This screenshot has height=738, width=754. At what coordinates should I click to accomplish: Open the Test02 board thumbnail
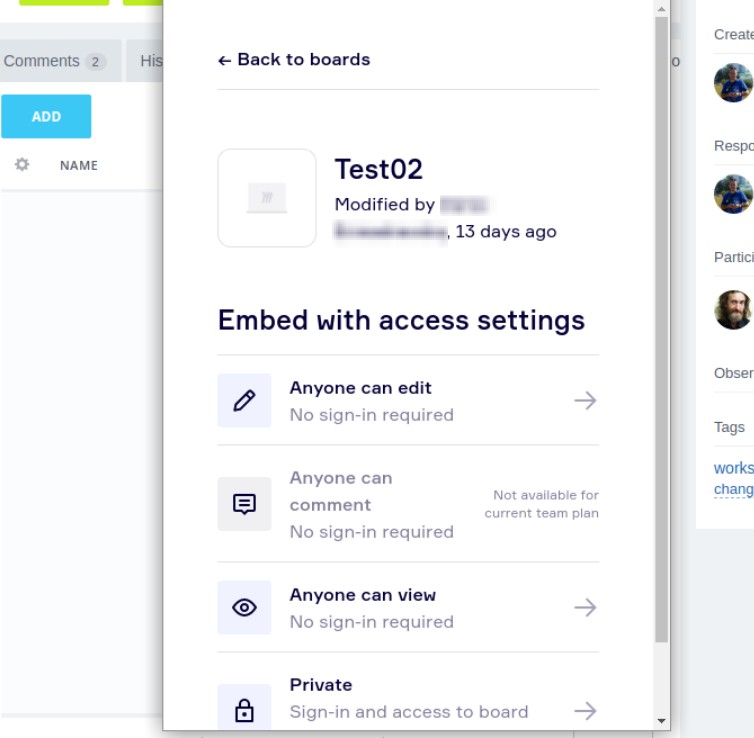[x=267, y=198]
